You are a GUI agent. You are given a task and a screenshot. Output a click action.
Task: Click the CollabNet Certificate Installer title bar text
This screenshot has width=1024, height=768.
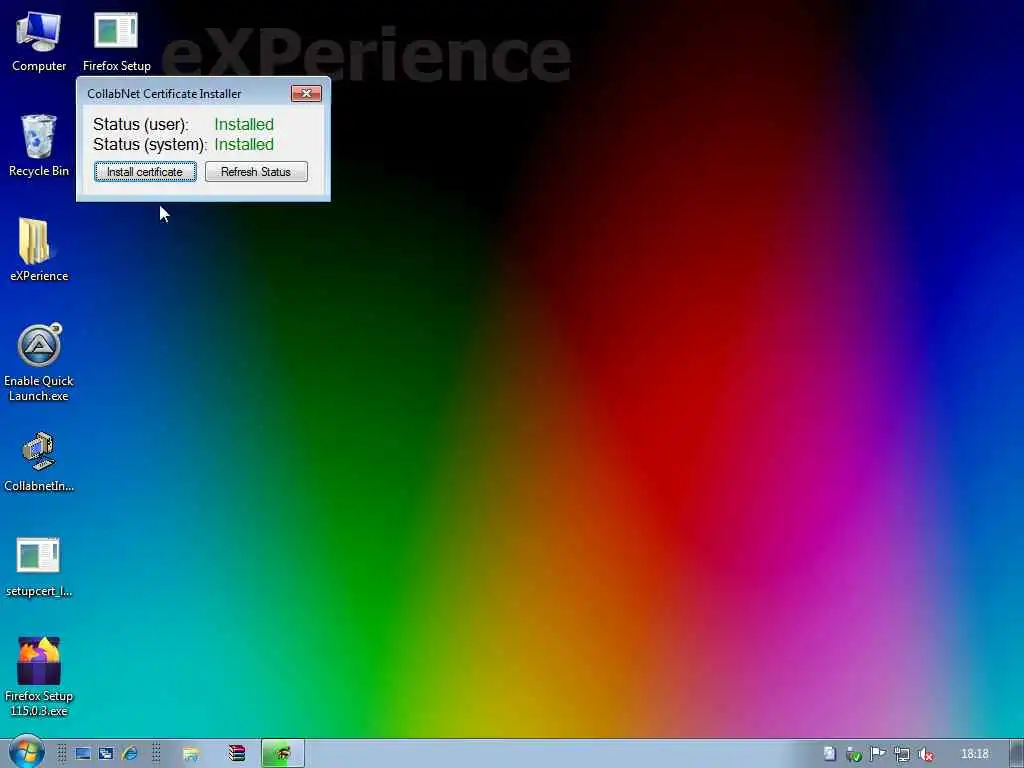click(x=164, y=94)
